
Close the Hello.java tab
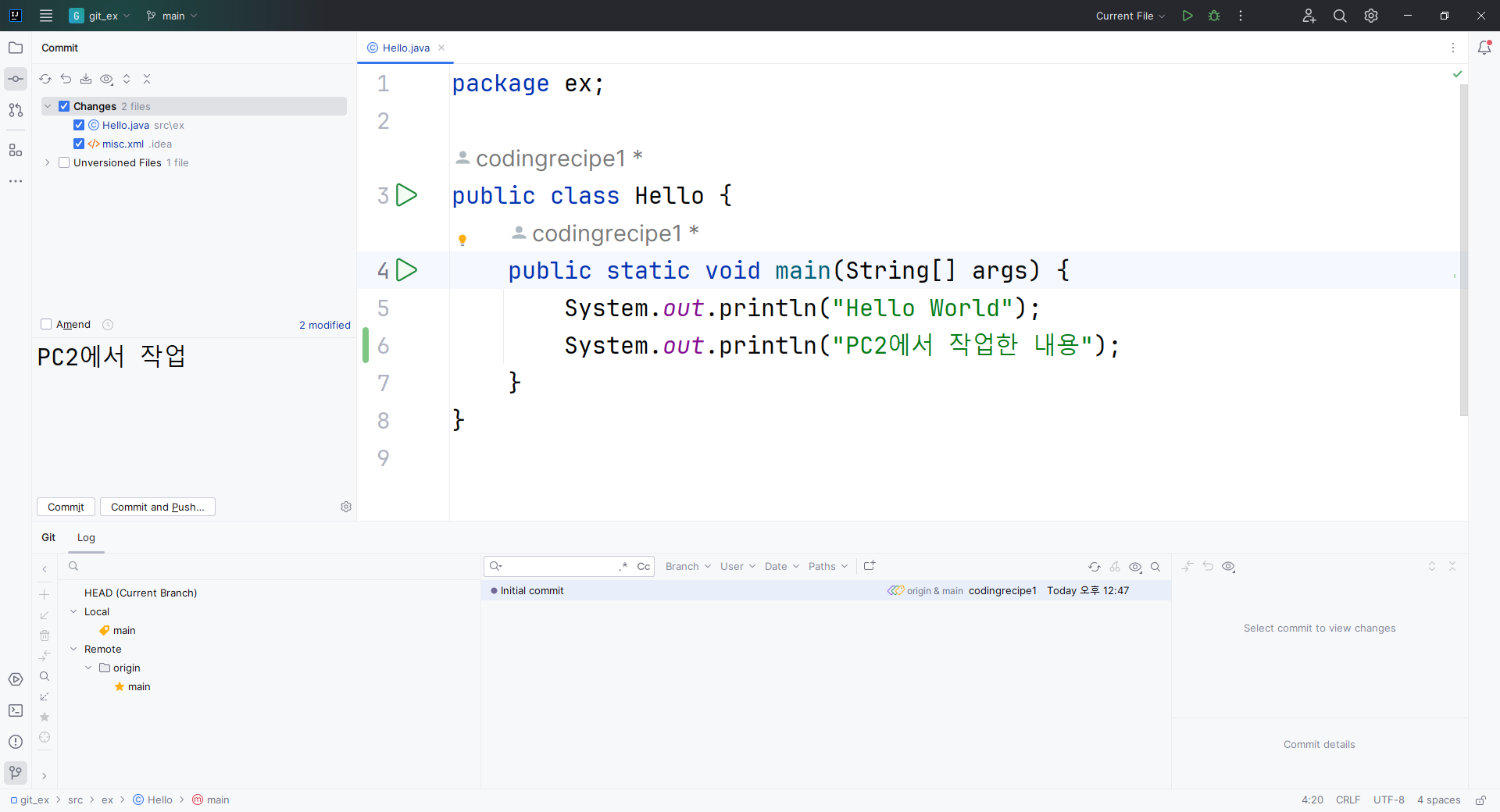(x=441, y=48)
